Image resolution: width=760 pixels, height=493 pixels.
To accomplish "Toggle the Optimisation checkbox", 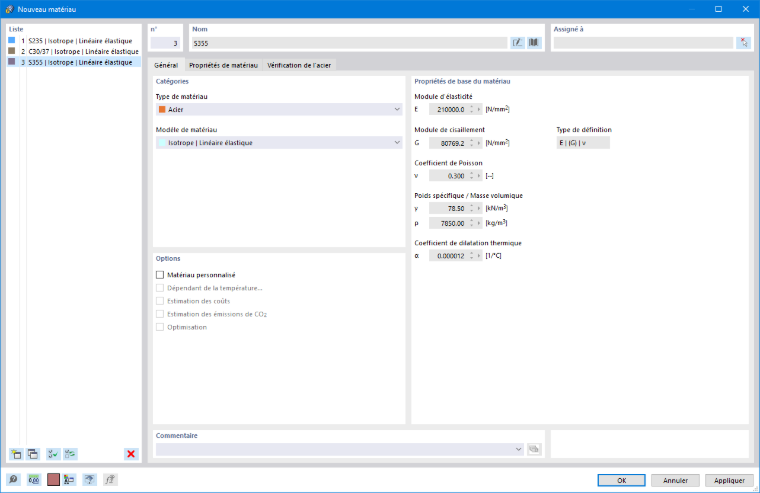I will pyautogui.click(x=160, y=327).
